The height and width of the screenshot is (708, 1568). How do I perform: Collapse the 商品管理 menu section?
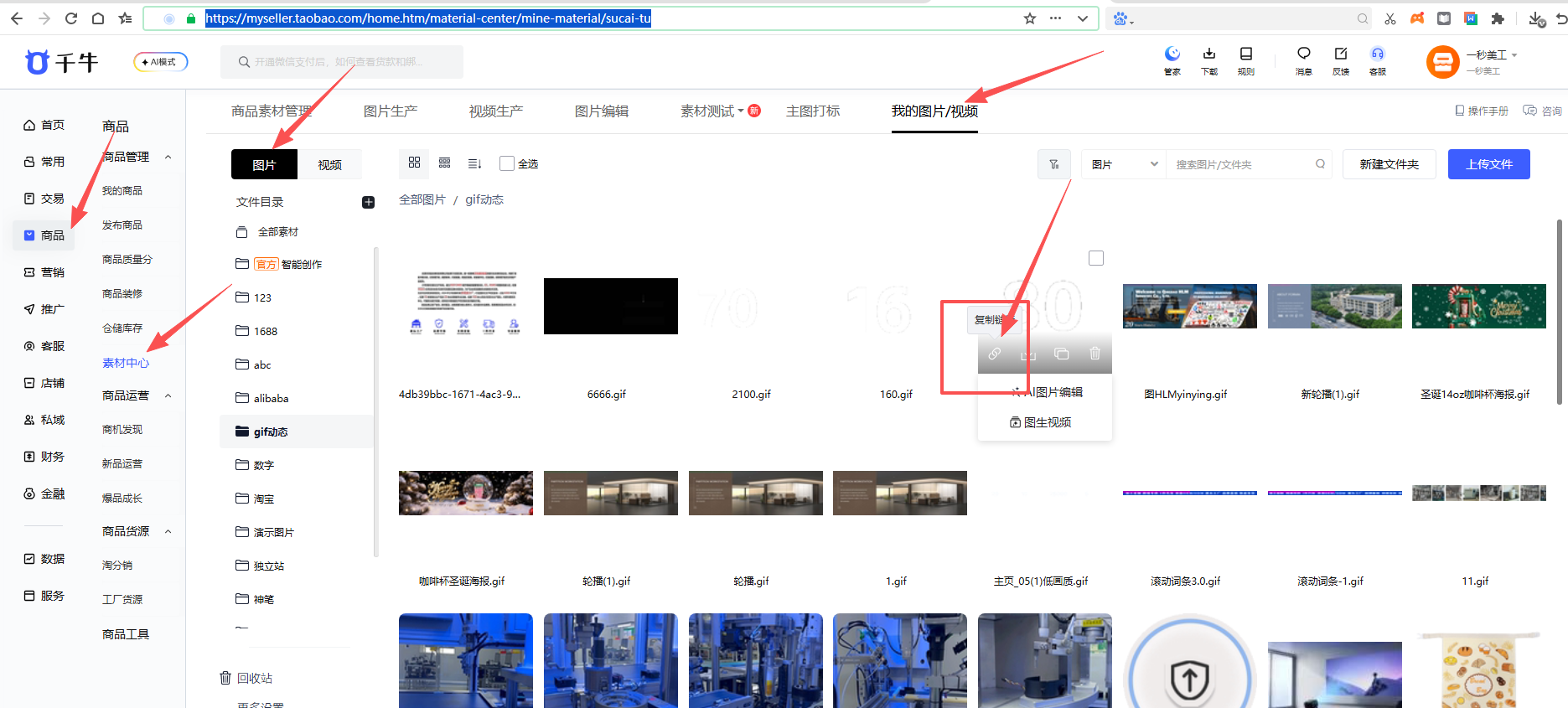168,158
